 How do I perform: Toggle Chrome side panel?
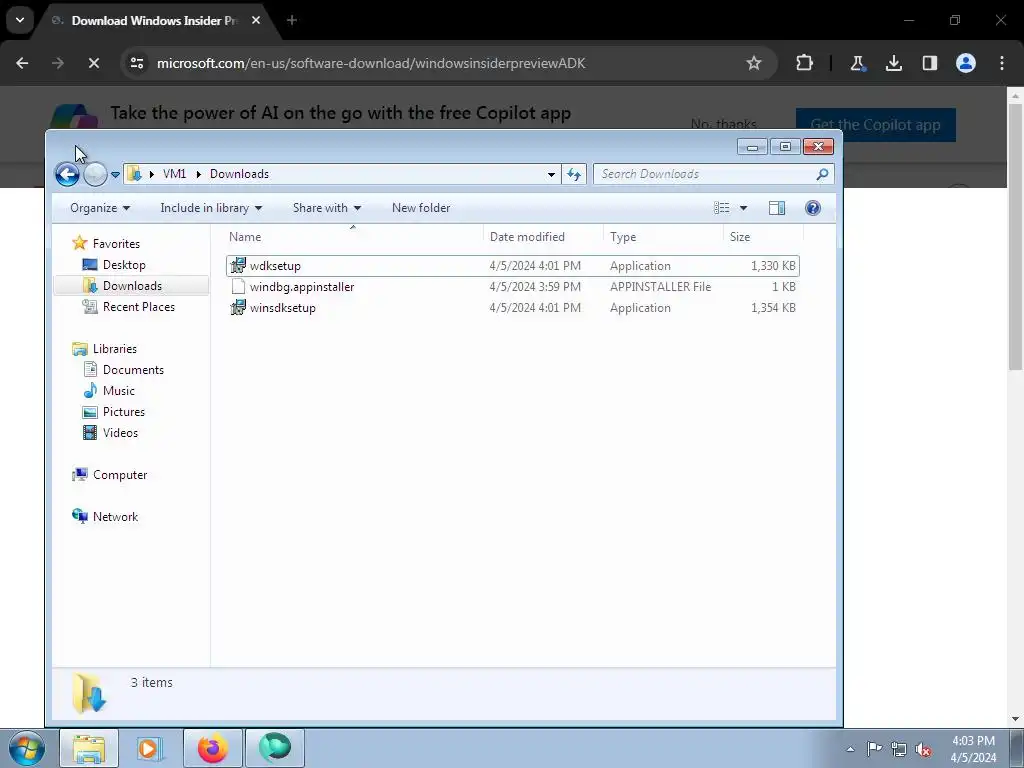point(929,63)
